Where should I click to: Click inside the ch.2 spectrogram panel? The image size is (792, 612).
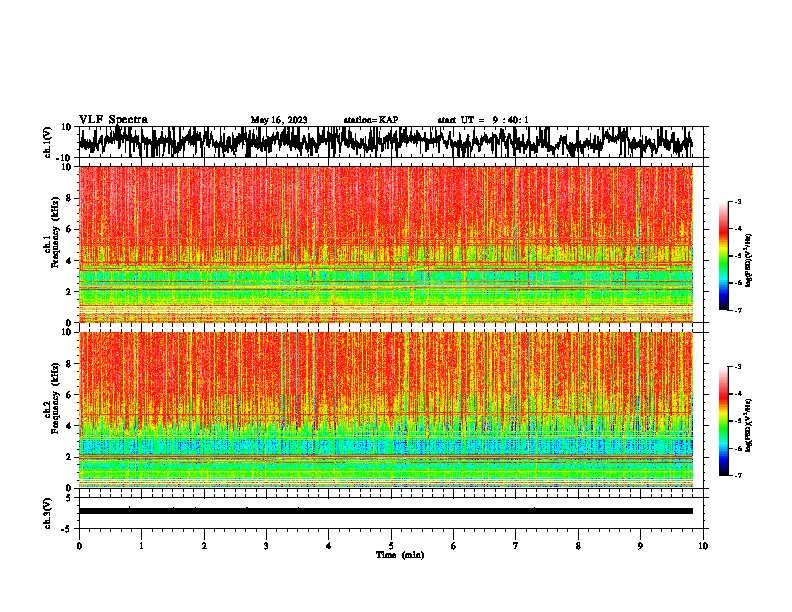385,410
